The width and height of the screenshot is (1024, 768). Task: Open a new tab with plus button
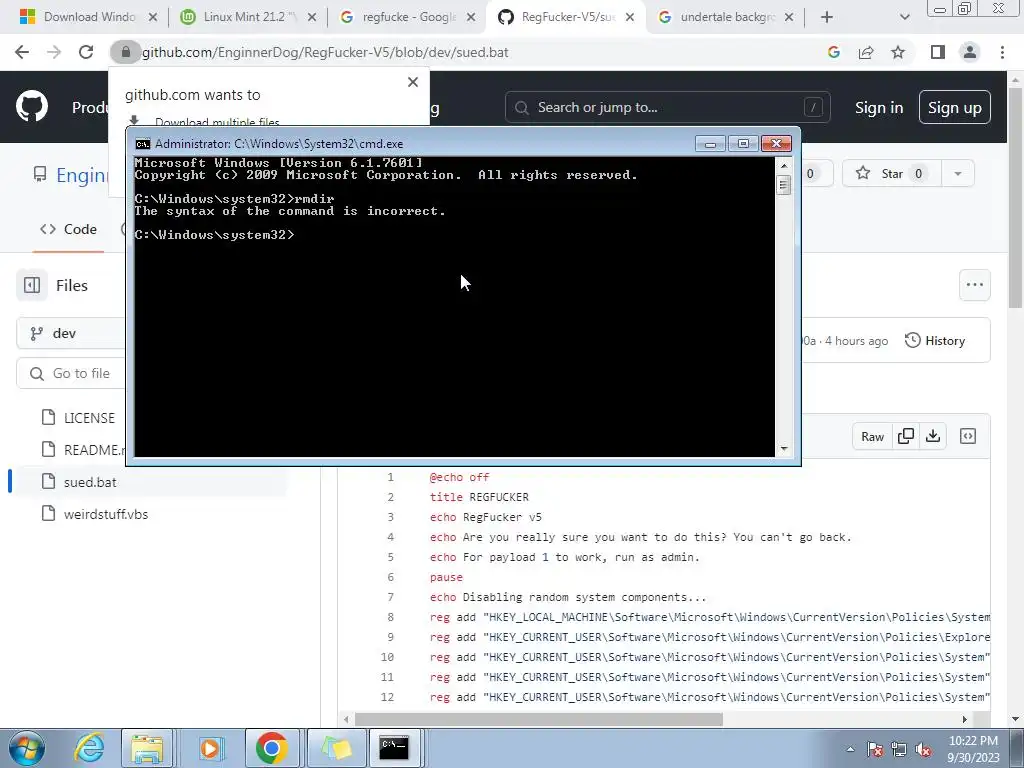[x=827, y=17]
